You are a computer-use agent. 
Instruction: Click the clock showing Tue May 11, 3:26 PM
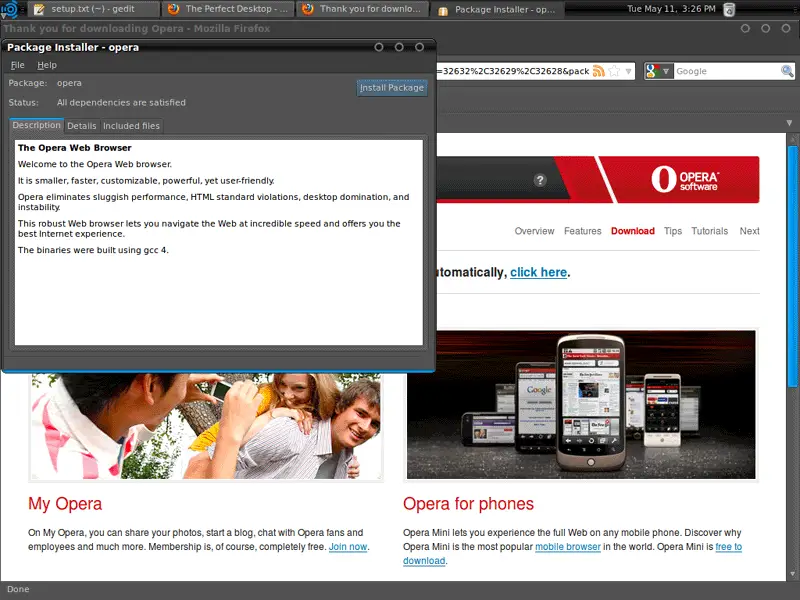[x=671, y=9]
